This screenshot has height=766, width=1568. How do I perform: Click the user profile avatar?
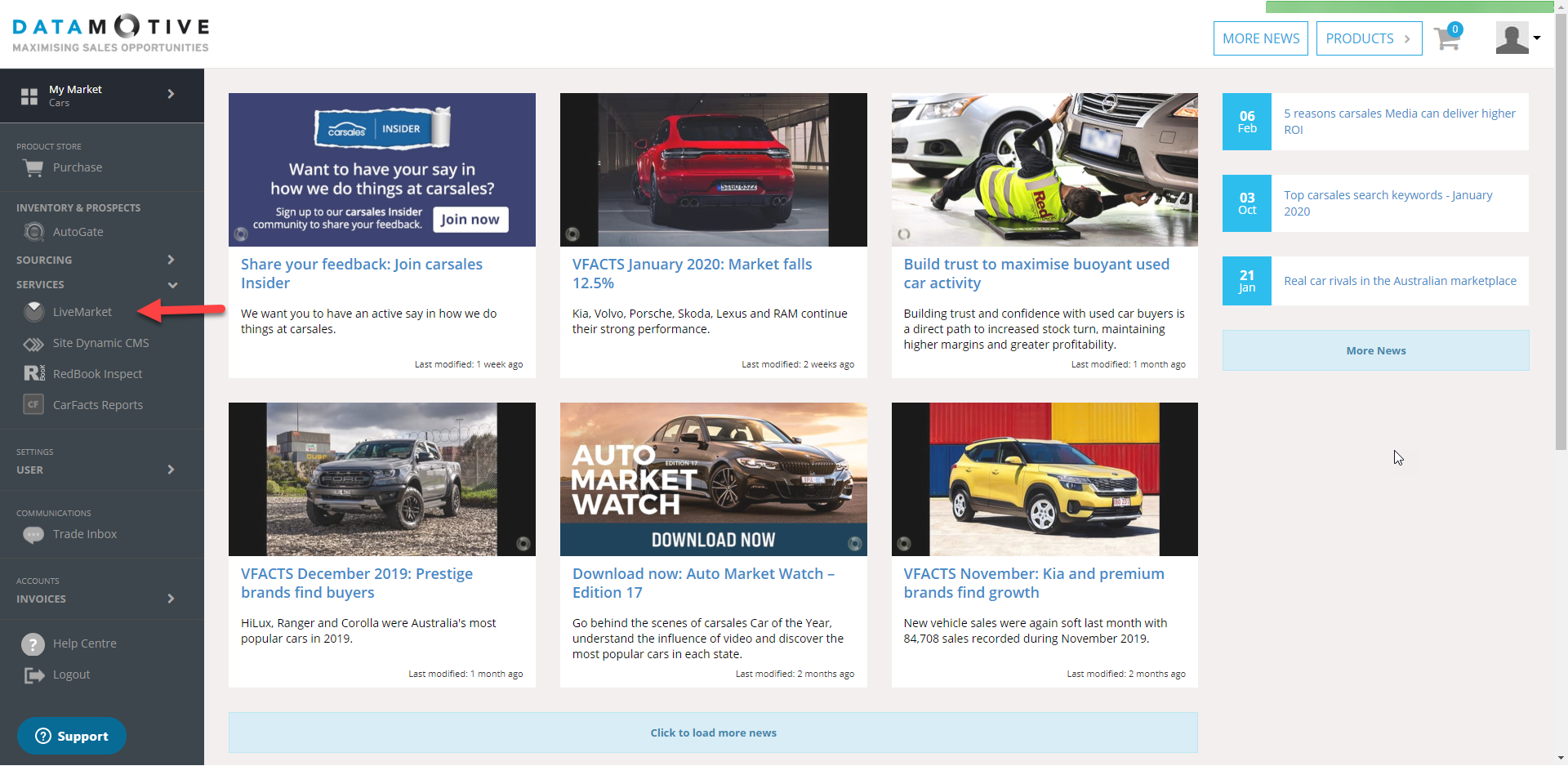[1512, 38]
